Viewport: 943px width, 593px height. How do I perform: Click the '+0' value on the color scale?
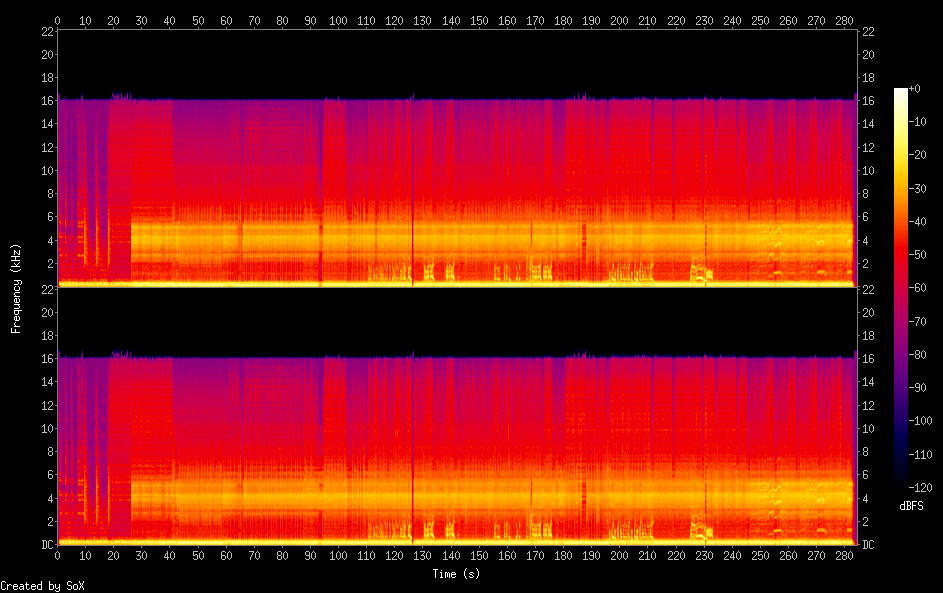click(x=914, y=88)
